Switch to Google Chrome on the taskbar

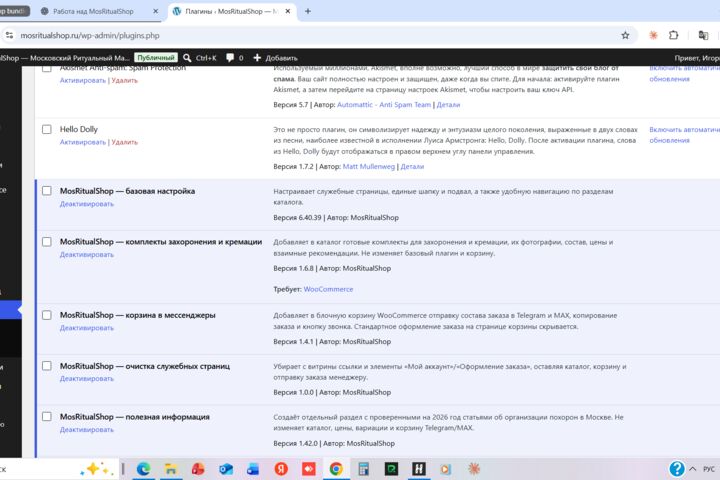point(336,469)
